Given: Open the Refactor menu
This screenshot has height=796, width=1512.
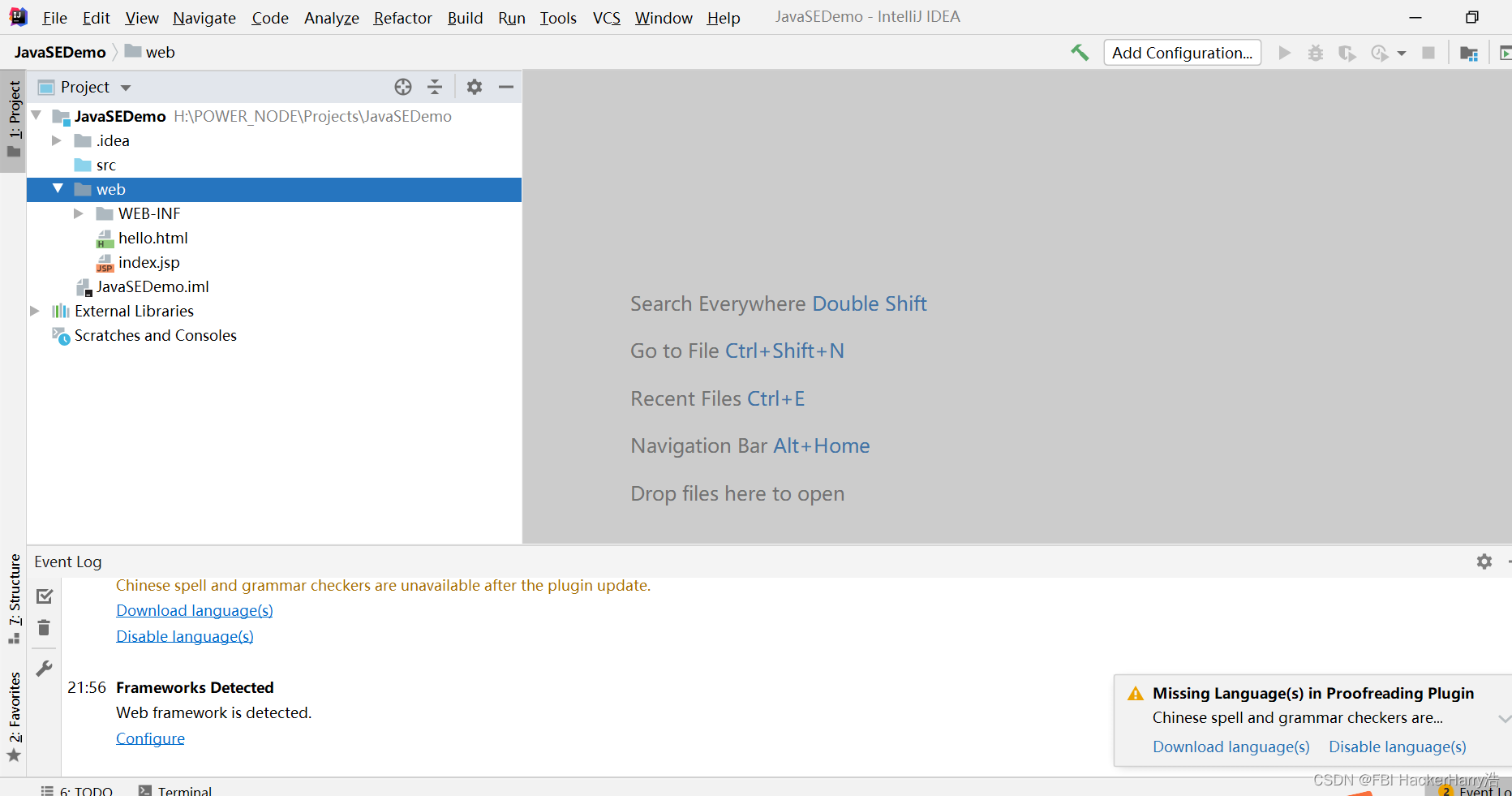Looking at the screenshot, I should tap(402, 17).
